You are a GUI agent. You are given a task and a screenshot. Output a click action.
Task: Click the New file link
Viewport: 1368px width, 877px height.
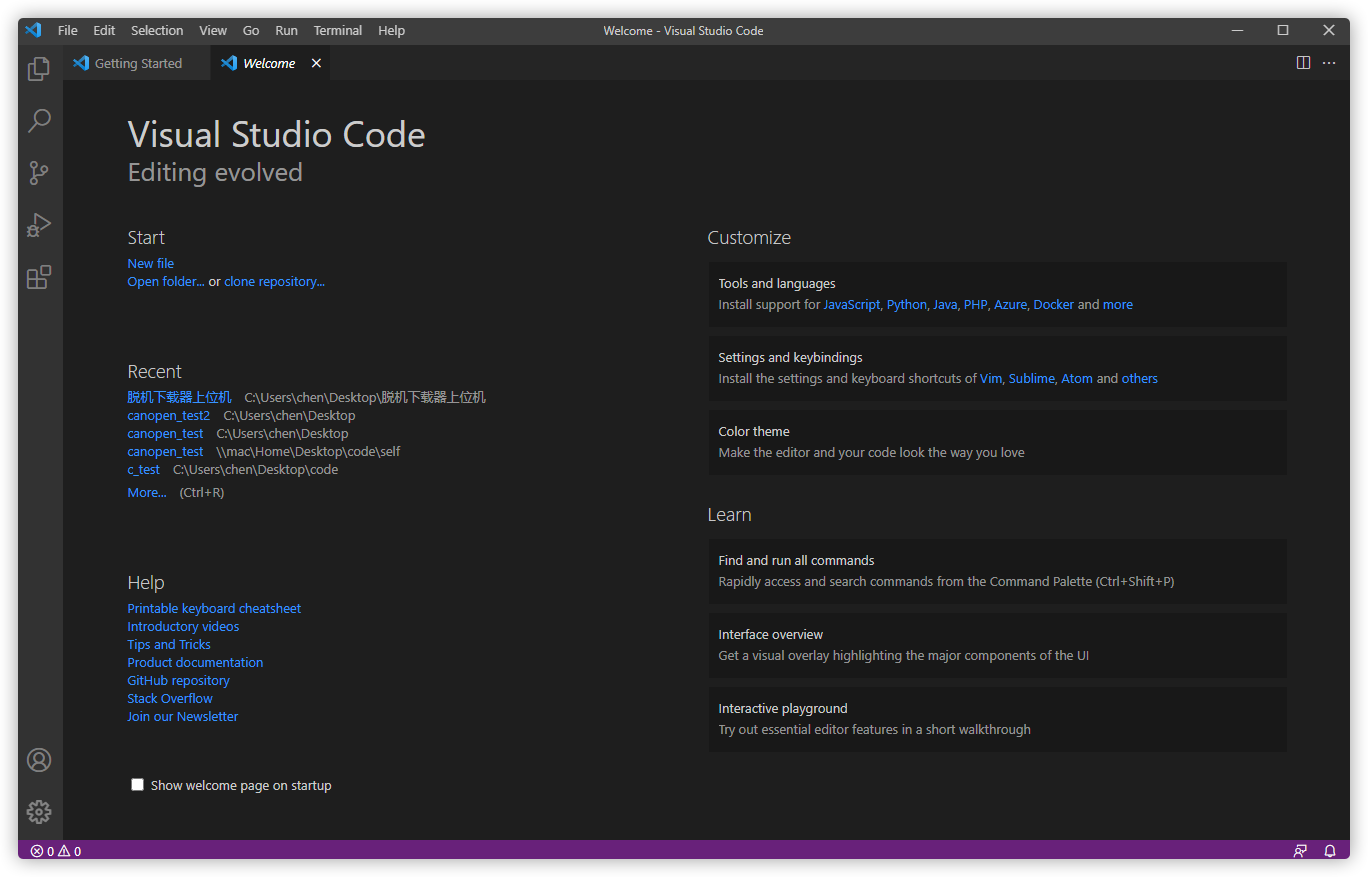[x=151, y=264]
